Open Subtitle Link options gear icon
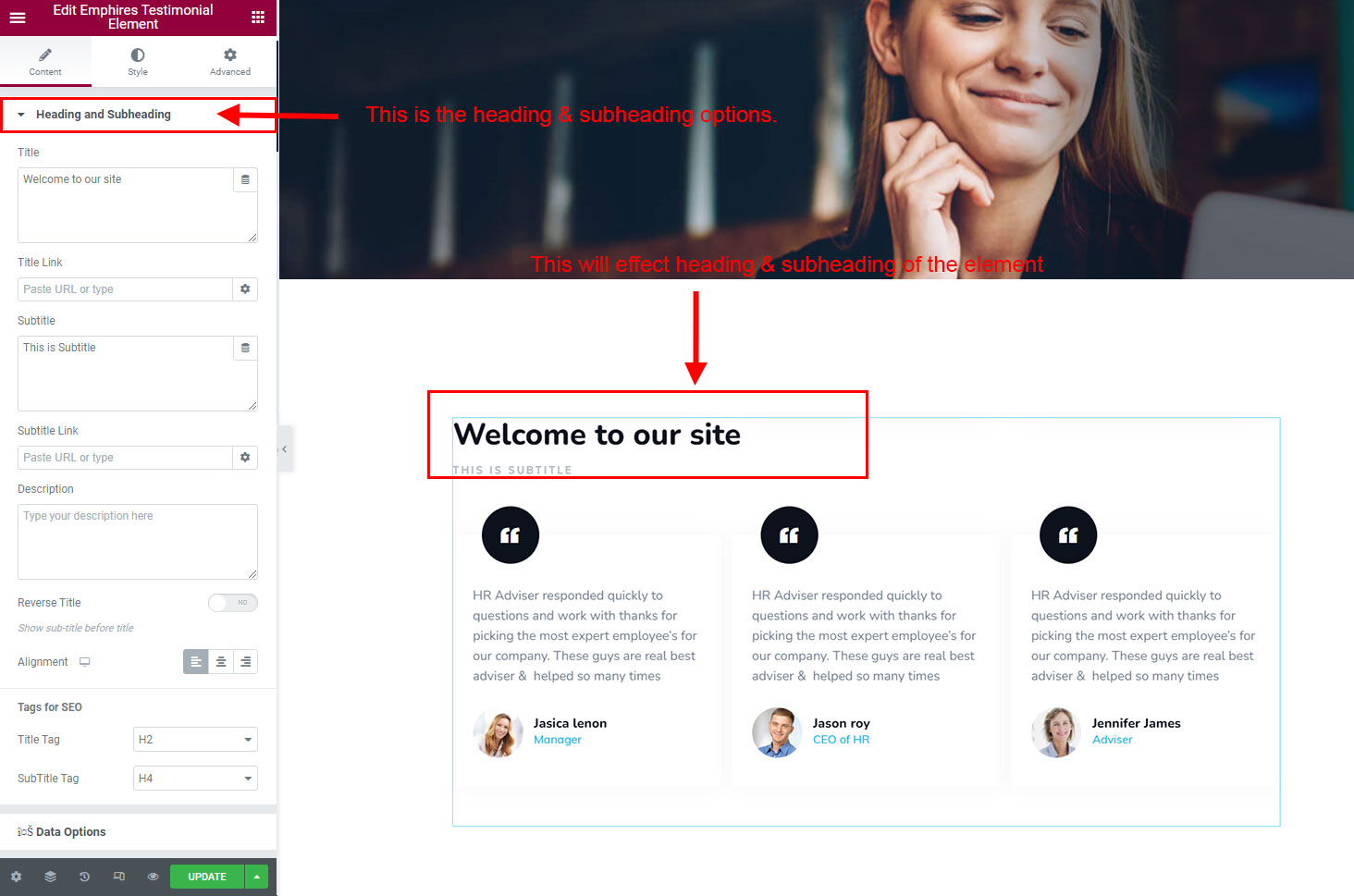Viewport: 1354px width, 896px height. tap(245, 458)
